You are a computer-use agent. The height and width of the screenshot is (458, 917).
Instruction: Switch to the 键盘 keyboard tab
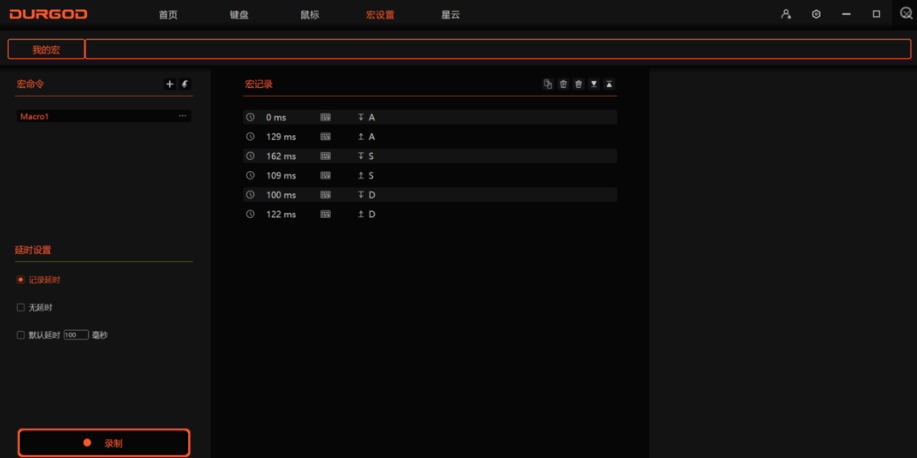click(x=239, y=15)
